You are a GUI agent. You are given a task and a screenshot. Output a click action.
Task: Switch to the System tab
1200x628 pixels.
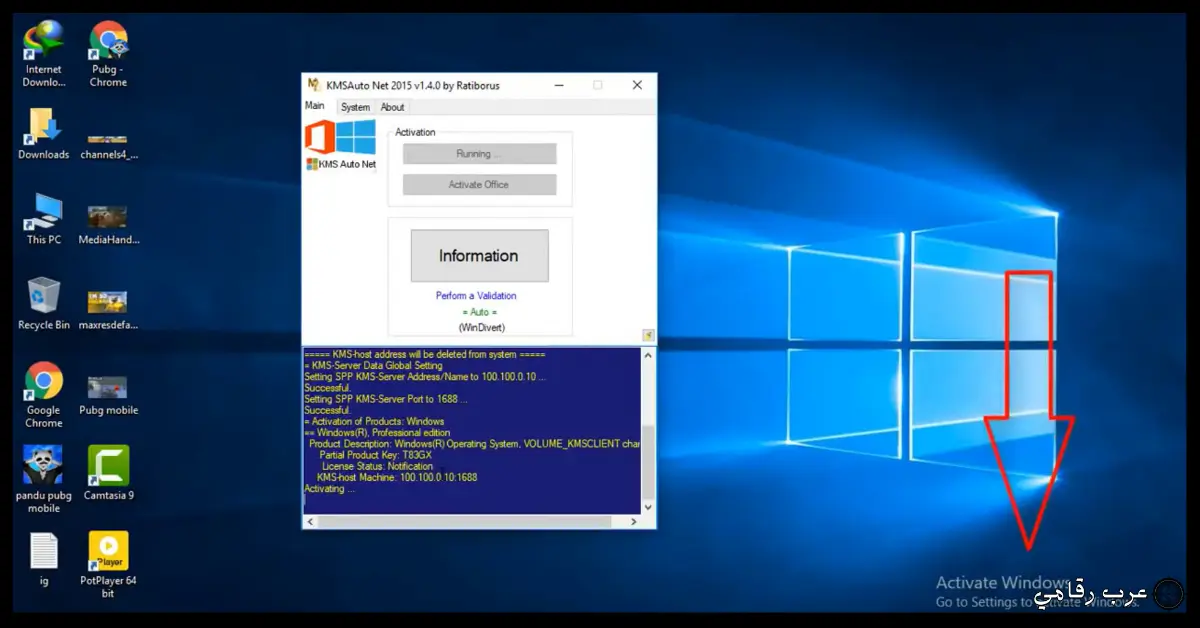(x=355, y=107)
